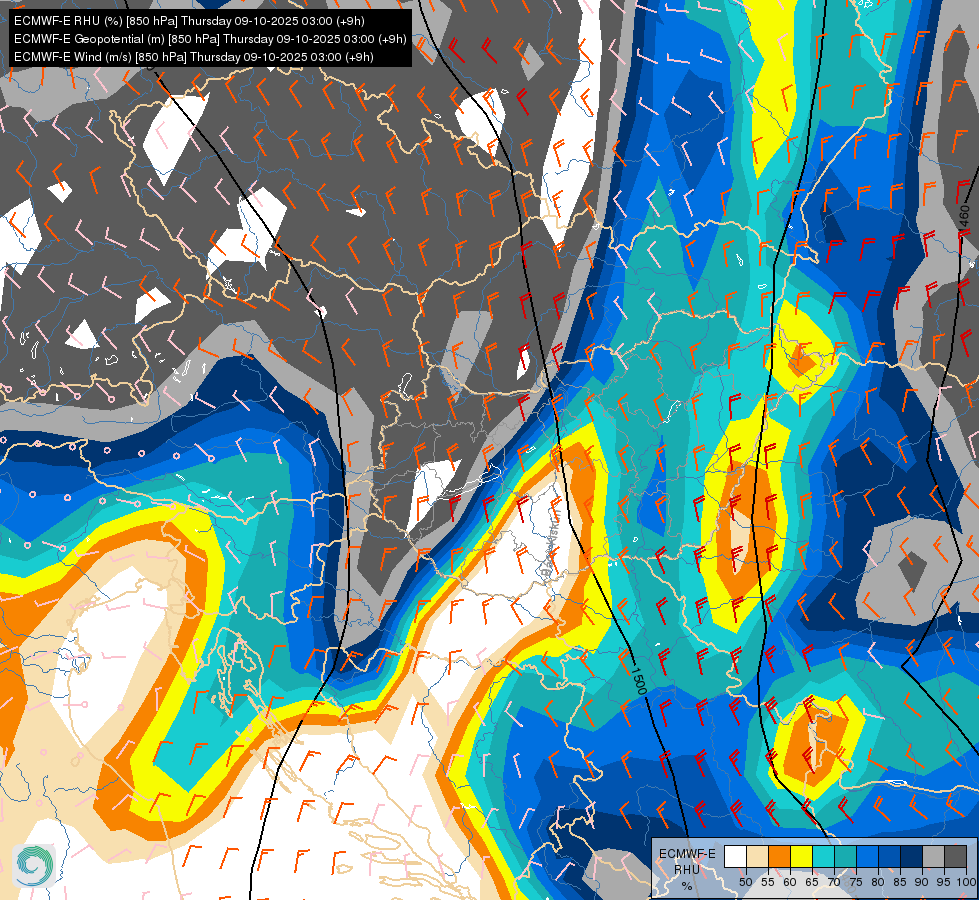
Task: Select the 'ECMWF-E Geopotential (m)' title line
Action: [x=210, y=39]
